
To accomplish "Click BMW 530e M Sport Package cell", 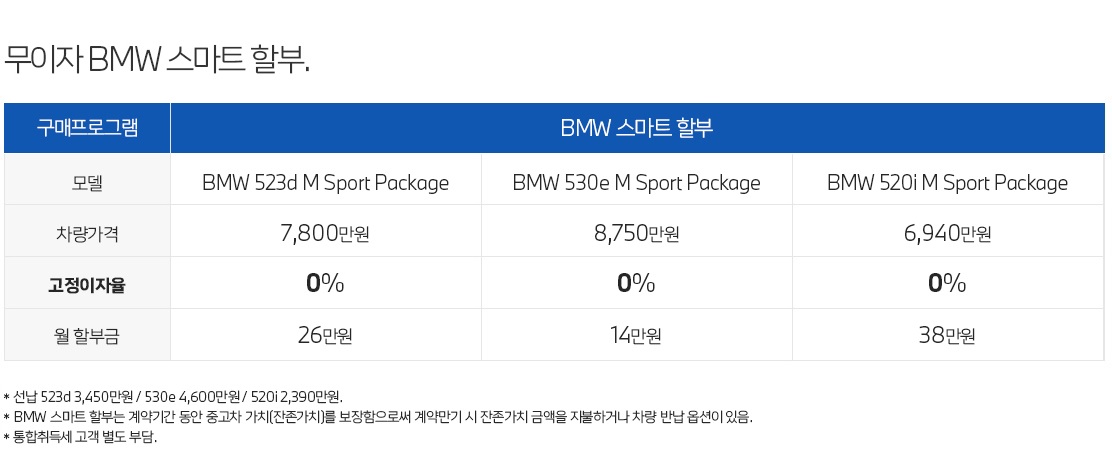I will pyautogui.click(x=637, y=183).
